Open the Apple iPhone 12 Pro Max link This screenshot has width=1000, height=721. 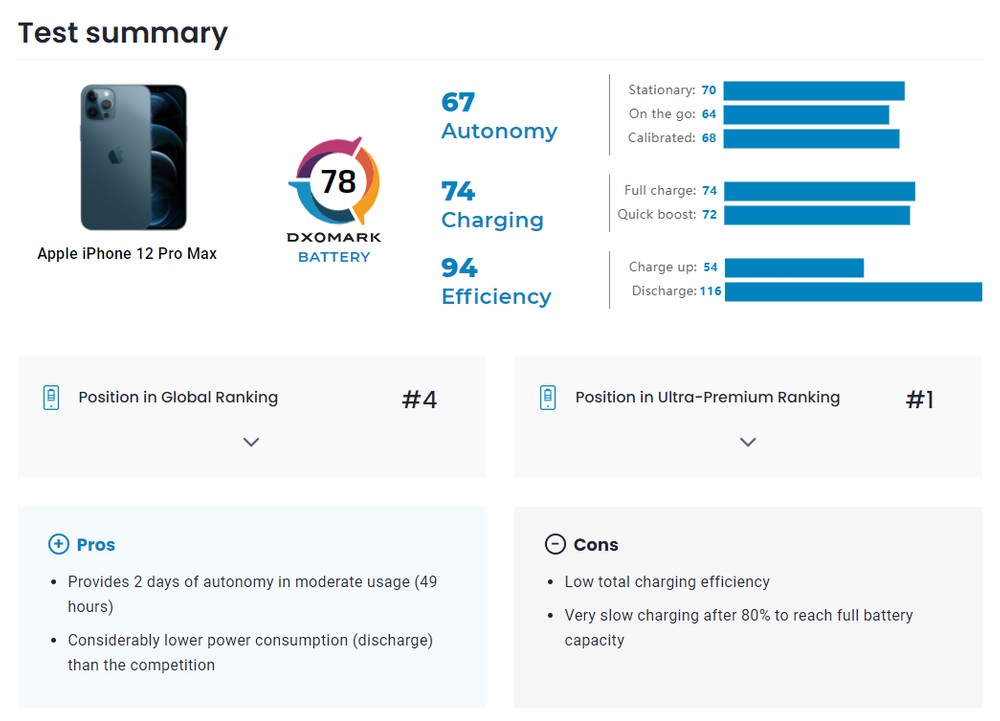[x=127, y=253]
